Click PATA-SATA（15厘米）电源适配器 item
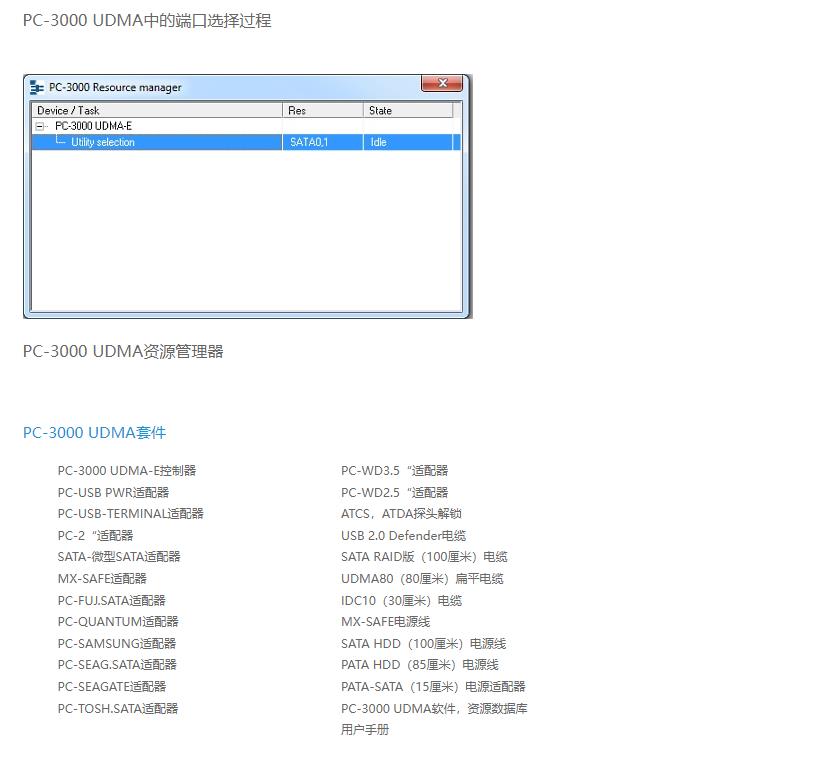This screenshot has width=817, height=757. coord(434,687)
